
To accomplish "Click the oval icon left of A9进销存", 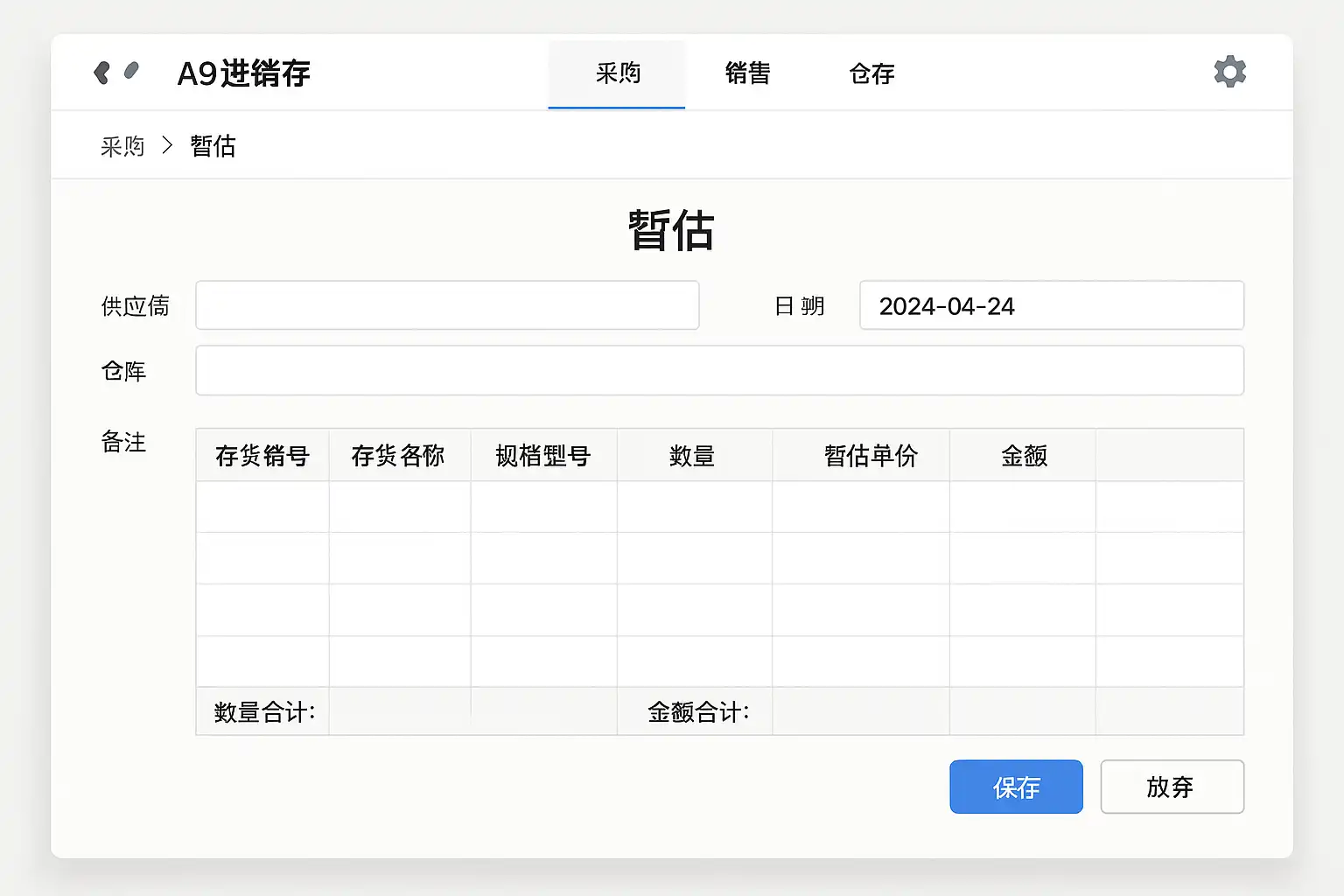I will (131, 71).
